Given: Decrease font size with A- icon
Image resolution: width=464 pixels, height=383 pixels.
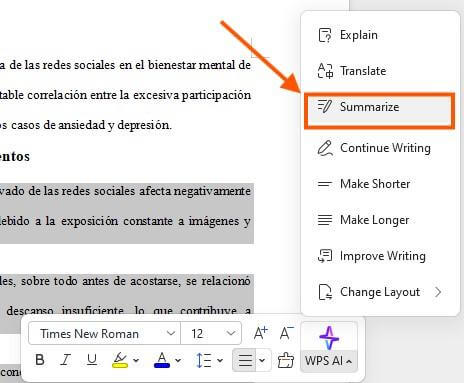Looking at the screenshot, I should pos(286,333).
